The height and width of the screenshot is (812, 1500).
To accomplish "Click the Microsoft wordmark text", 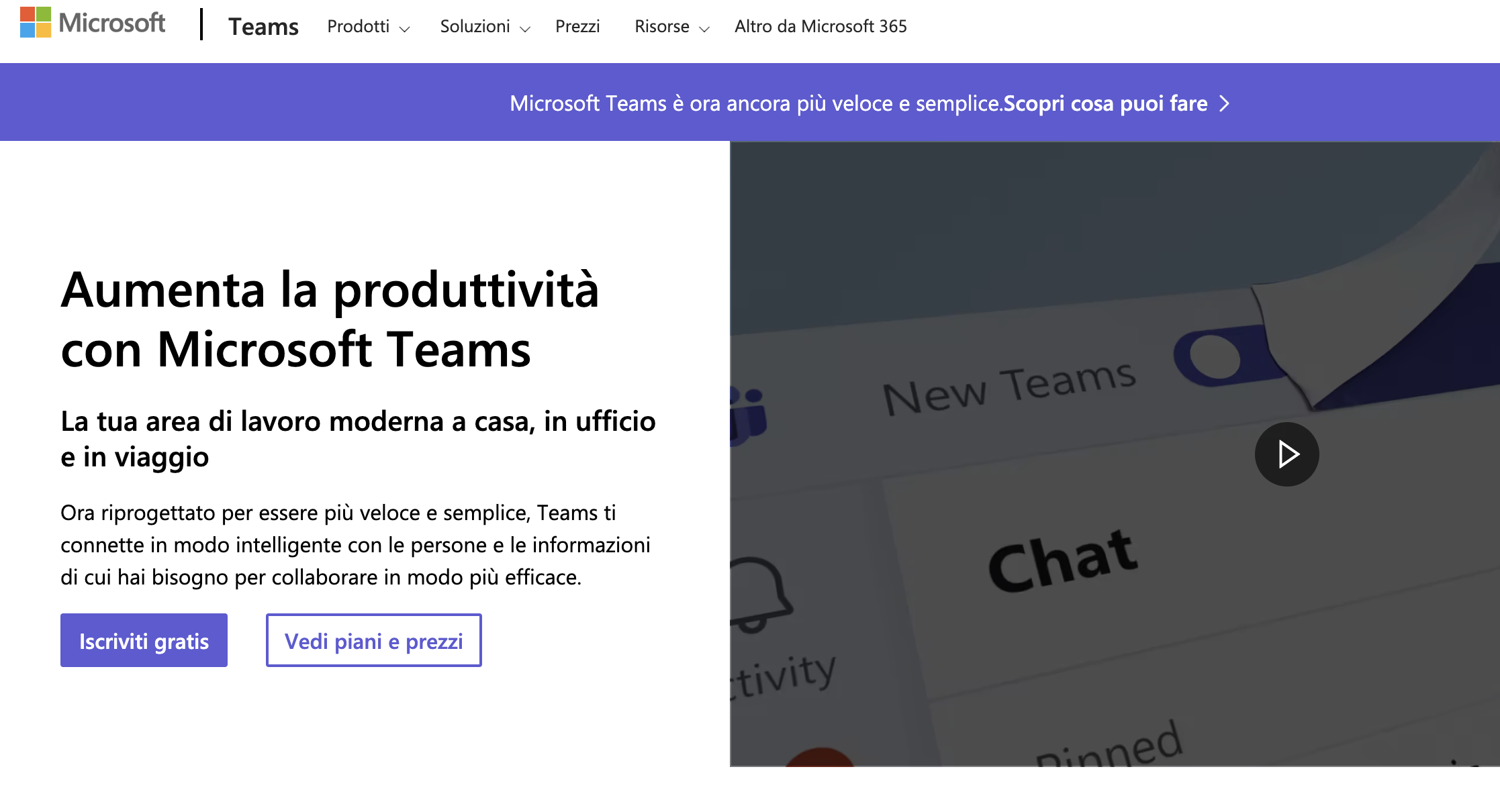I will click(111, 23).
